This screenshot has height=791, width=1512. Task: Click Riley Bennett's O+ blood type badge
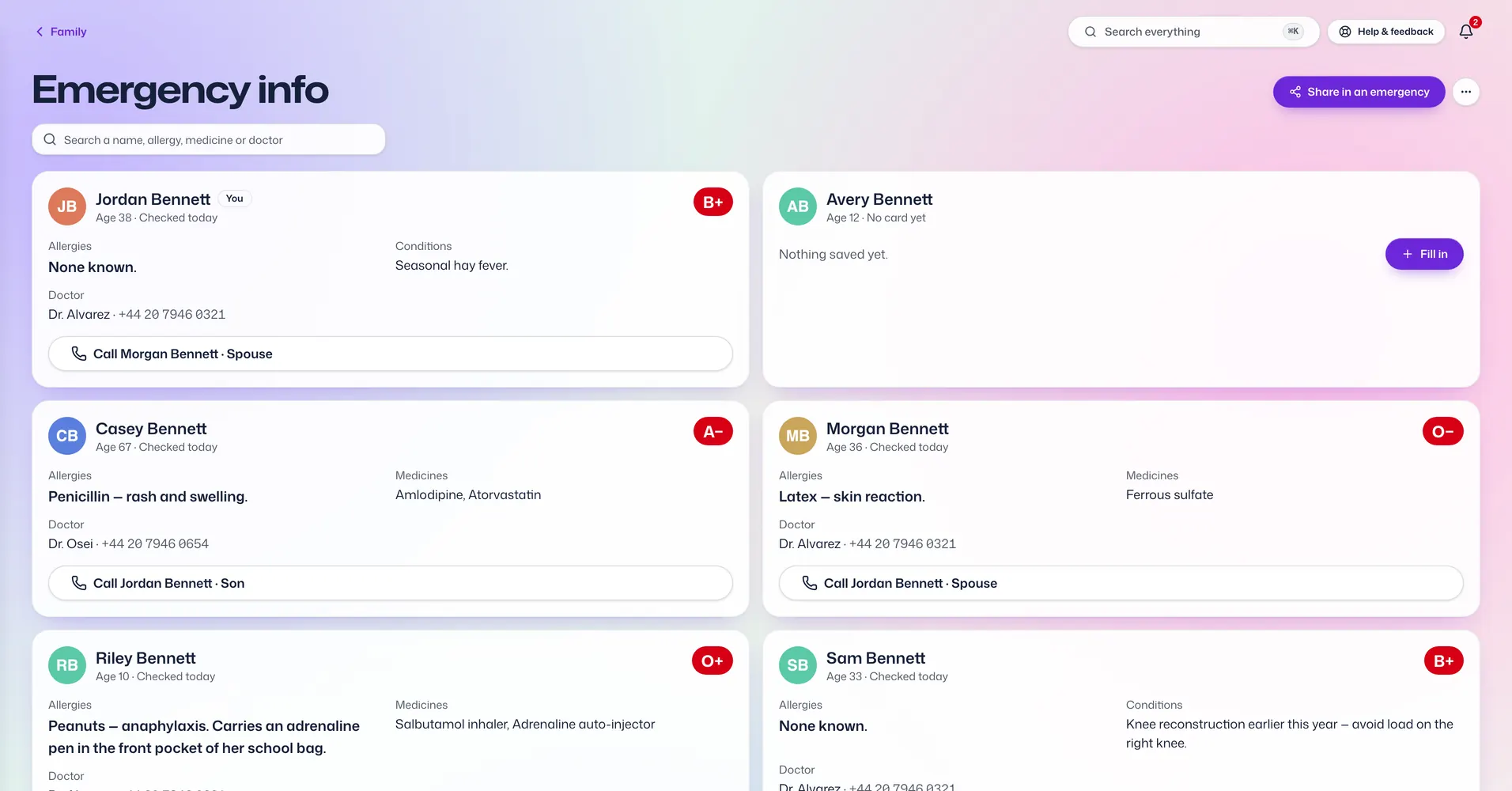[x=713, y=660]
